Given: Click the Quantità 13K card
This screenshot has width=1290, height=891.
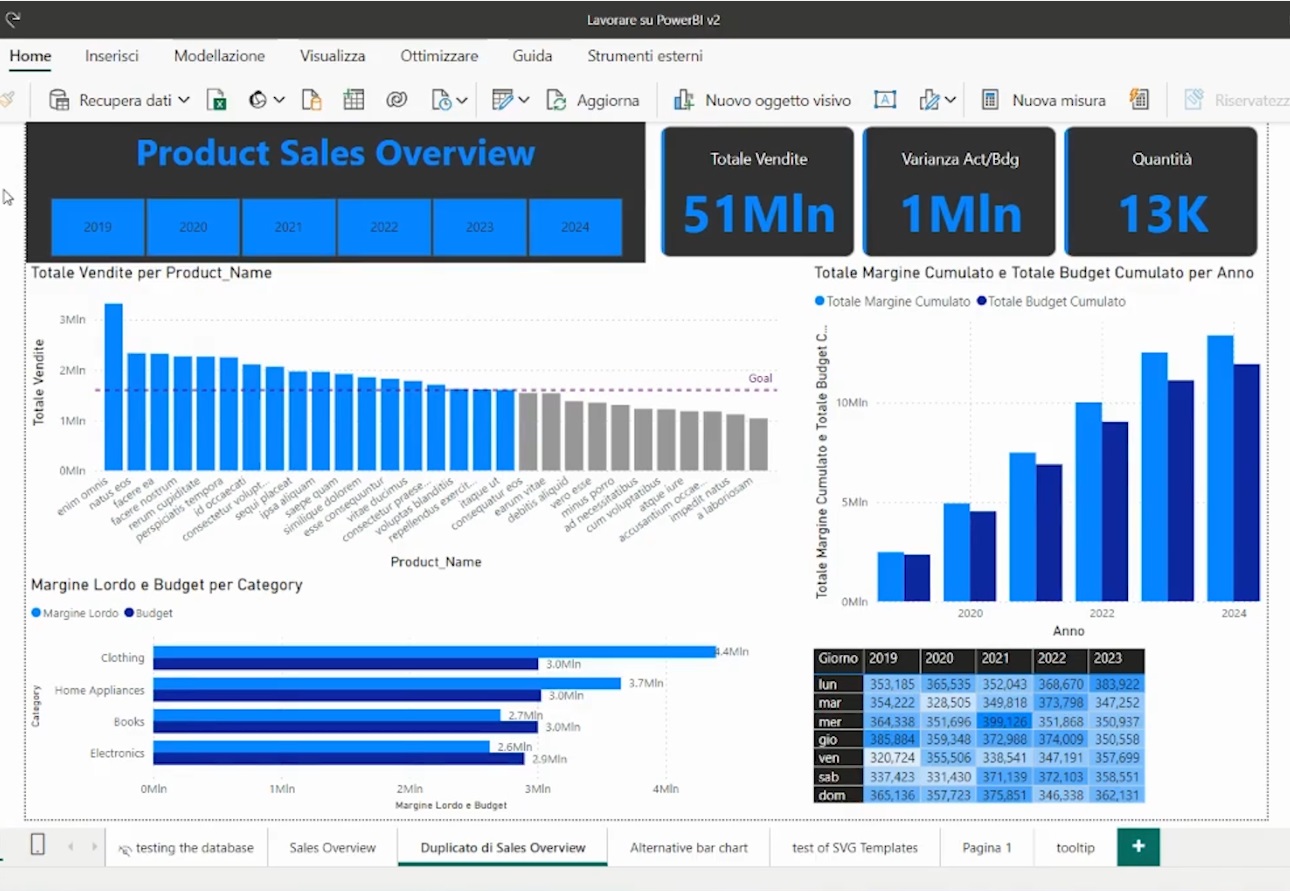Looking at the screenshot, I should point(1162,191).
